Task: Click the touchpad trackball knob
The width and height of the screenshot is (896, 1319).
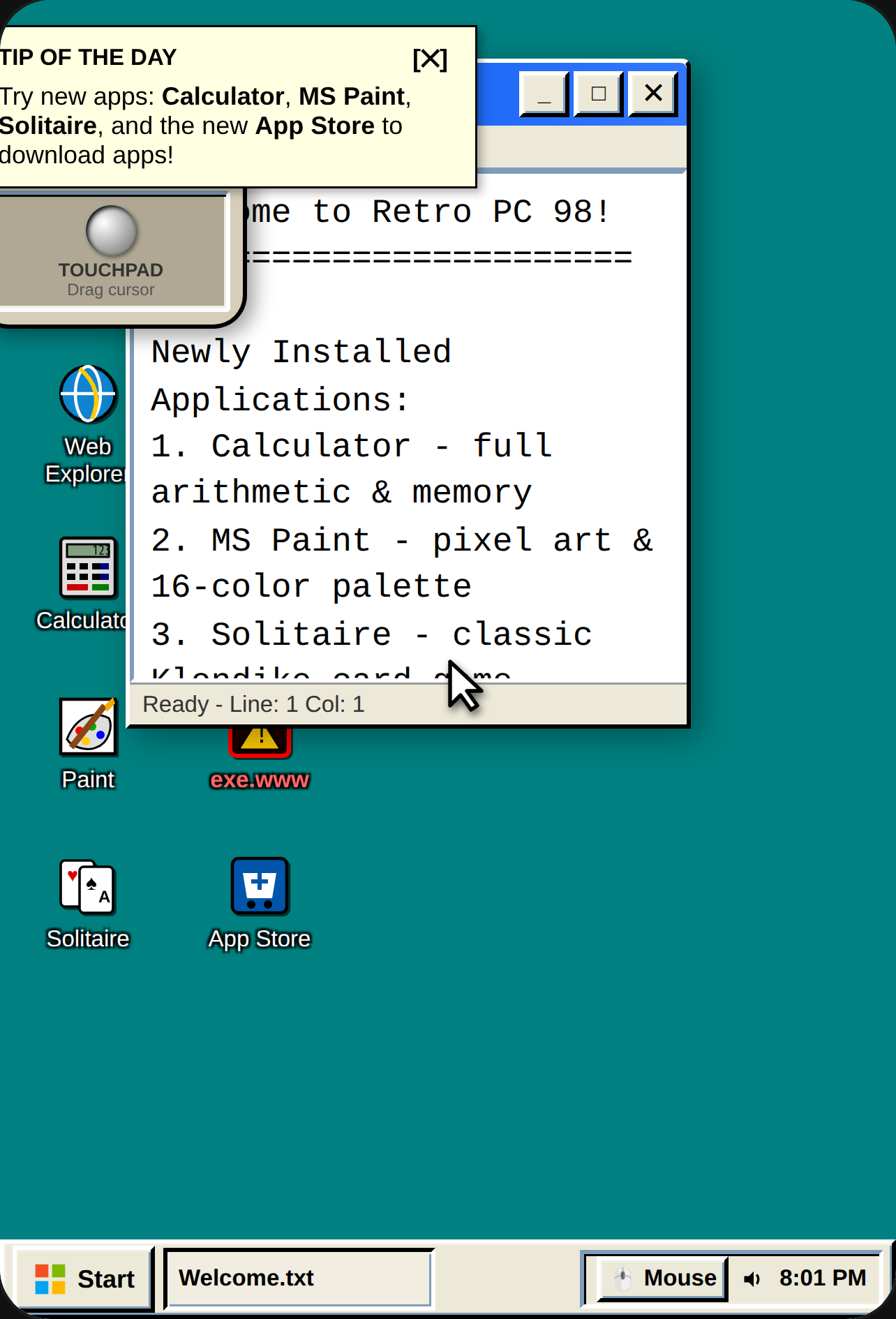Action: [x=111, y=230]
